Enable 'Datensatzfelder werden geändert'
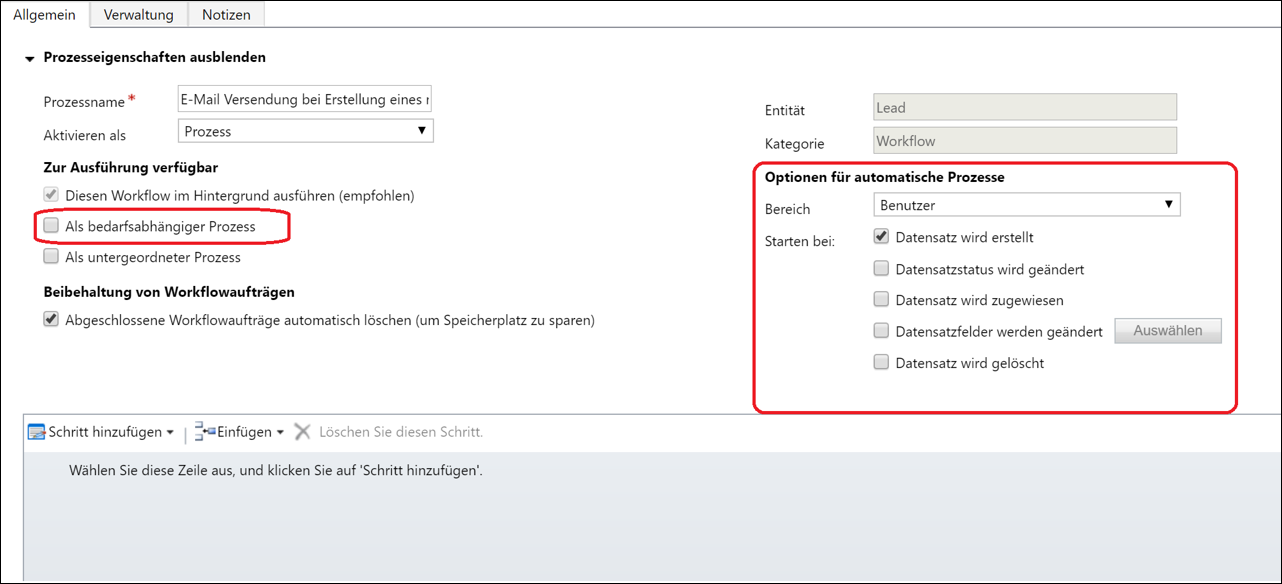Screen dimensions: 1282x584 pyautogui.click(x=881, y=331)
